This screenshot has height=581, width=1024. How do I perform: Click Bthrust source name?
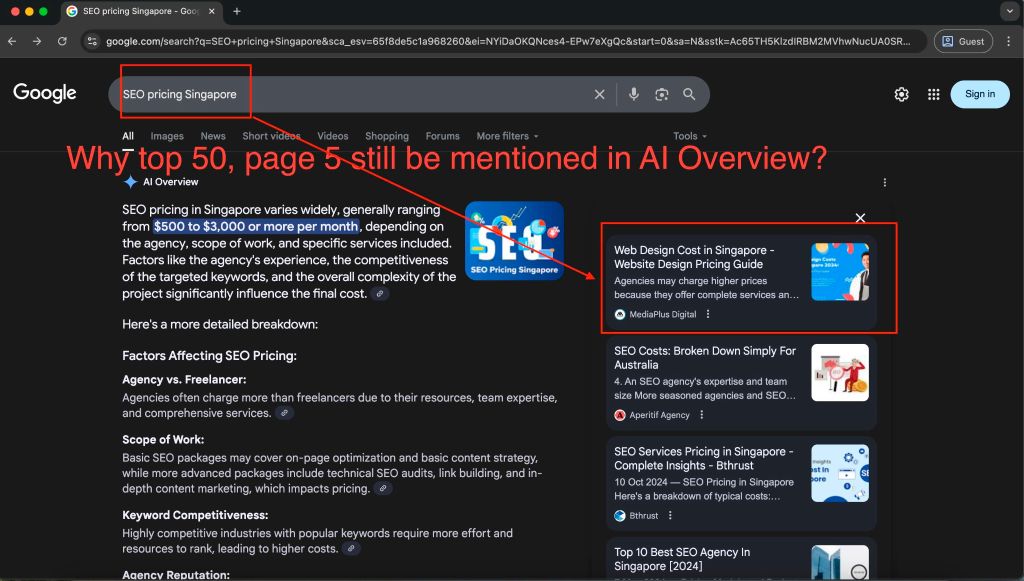click(643, 515)
